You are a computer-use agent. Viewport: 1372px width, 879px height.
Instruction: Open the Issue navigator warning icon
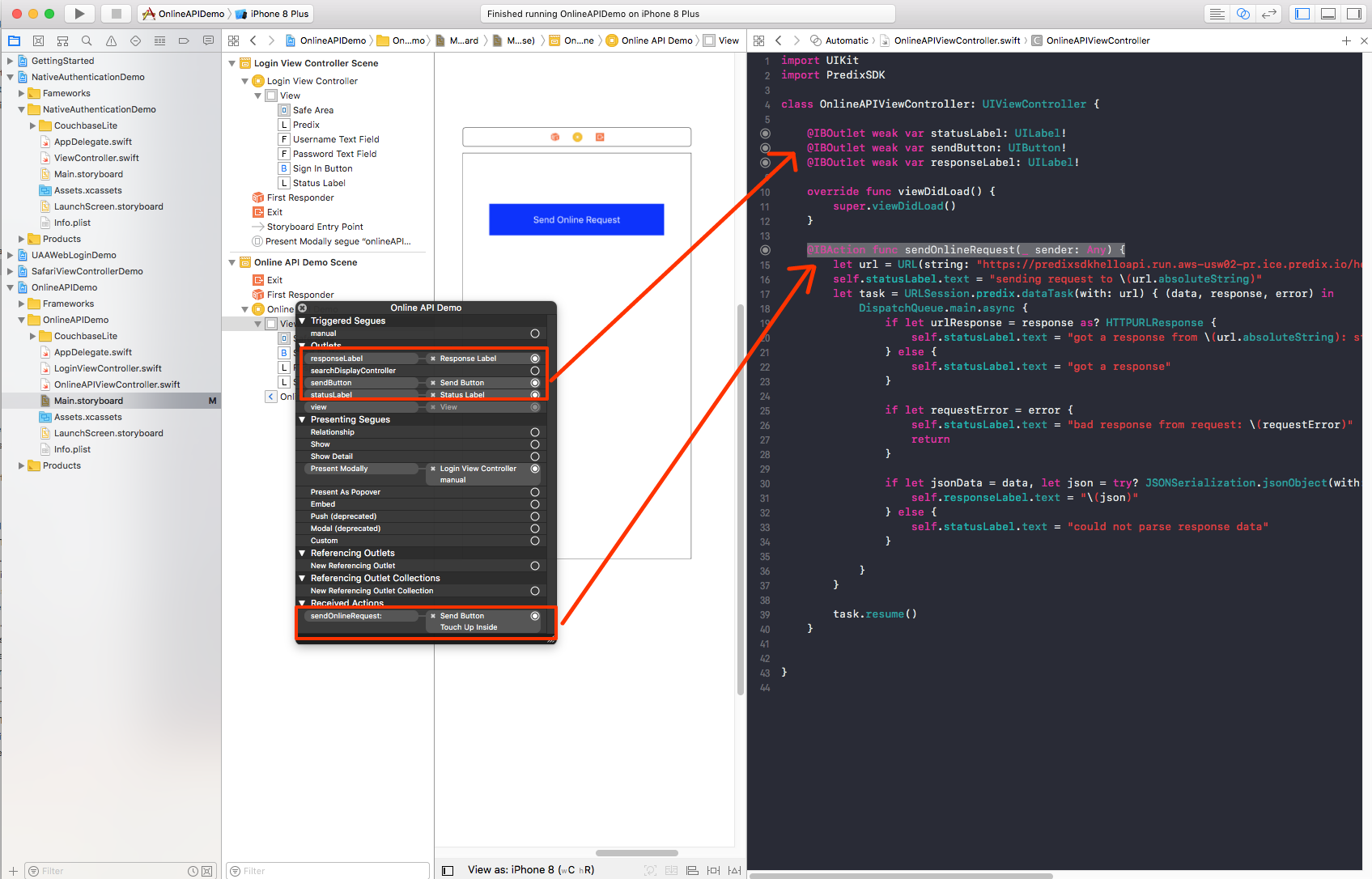click(111, 40)
